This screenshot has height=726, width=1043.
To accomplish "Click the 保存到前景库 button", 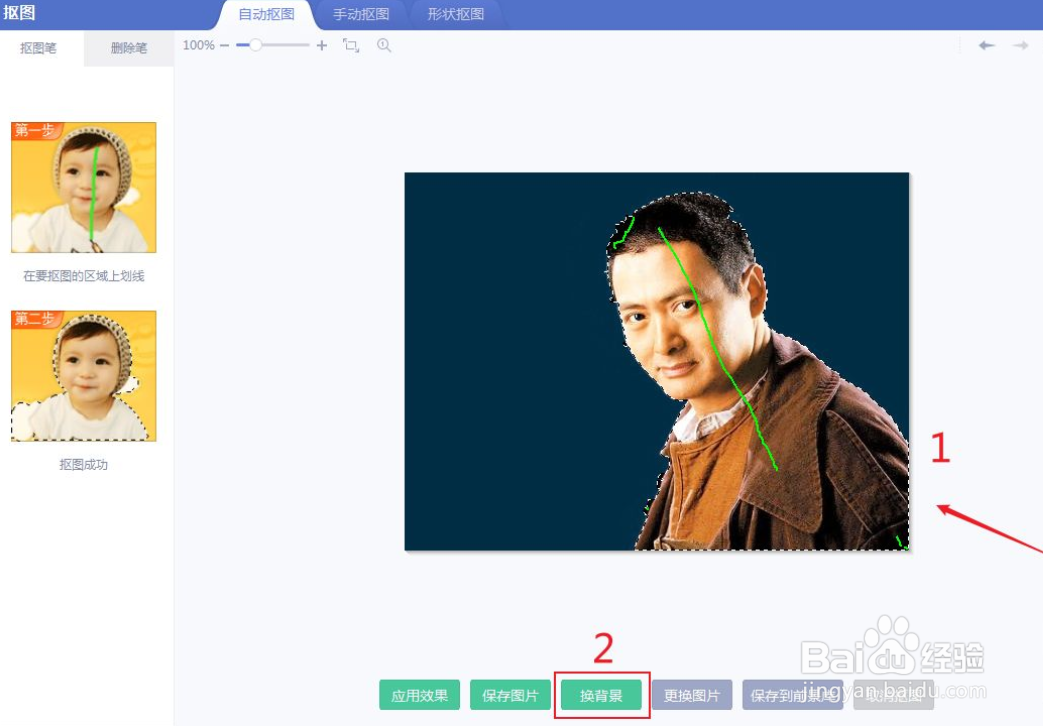I will (x=793, y=695).
